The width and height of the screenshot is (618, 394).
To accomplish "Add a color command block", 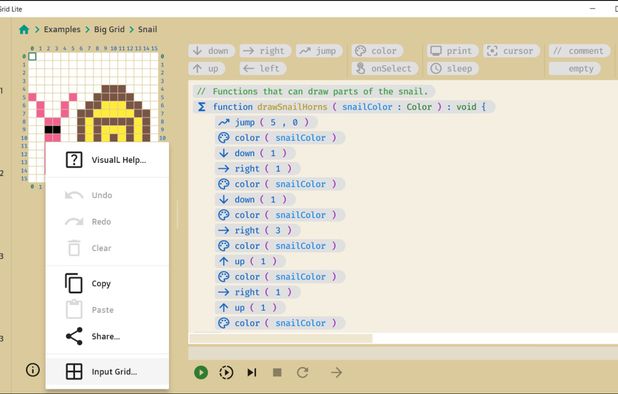I will [x=377, y=51].
